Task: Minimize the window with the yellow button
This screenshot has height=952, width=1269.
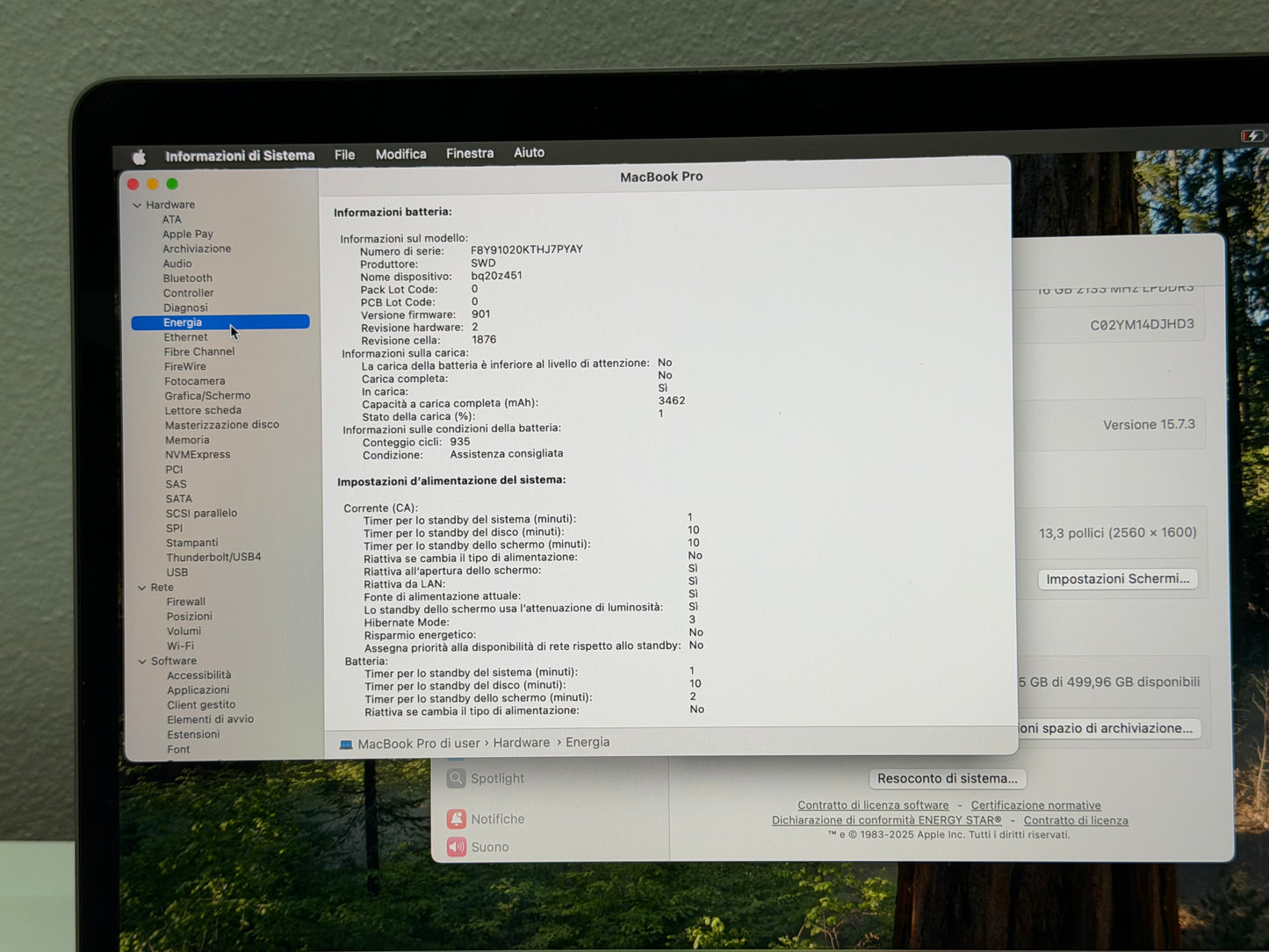Action: point(153,184)
